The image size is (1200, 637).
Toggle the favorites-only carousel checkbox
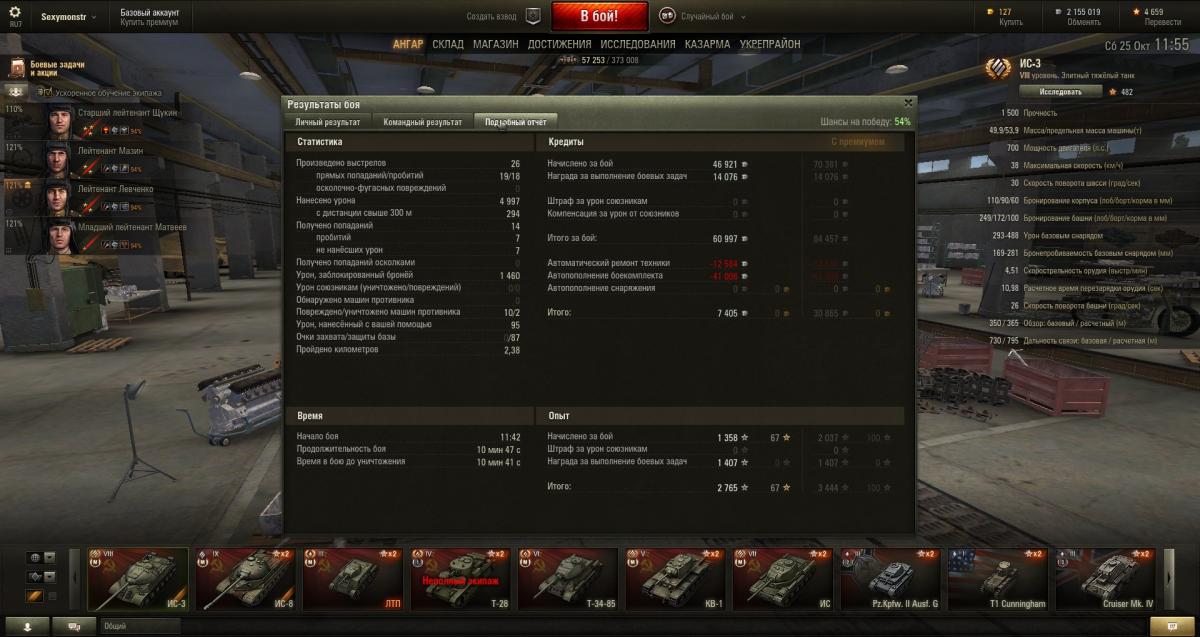click(x=53, y=596)
